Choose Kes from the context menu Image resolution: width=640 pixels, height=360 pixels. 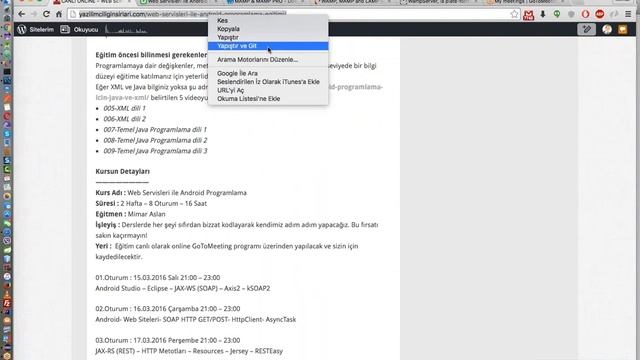click(x=268, y=20)
